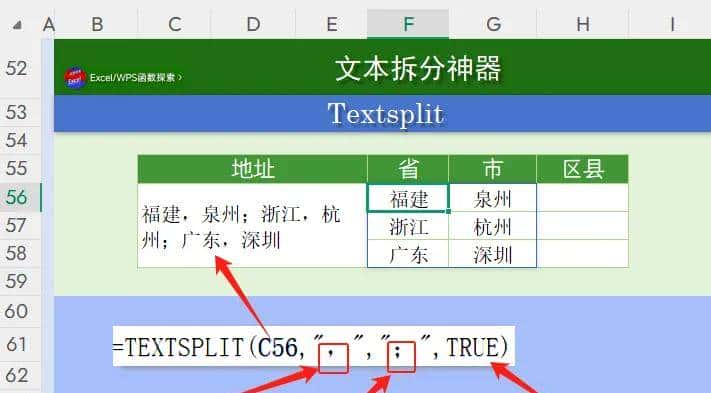Select cell containing 深圳

pos(493,254)
